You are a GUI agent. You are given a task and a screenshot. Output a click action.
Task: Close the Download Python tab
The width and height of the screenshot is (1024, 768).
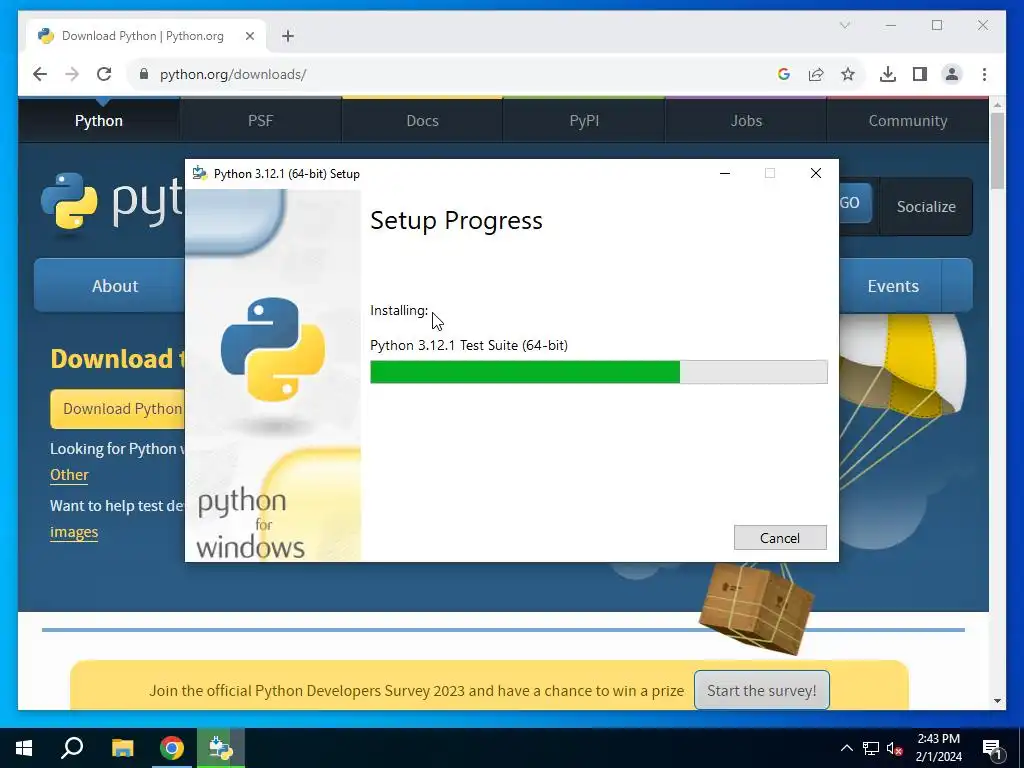[249, 36]
